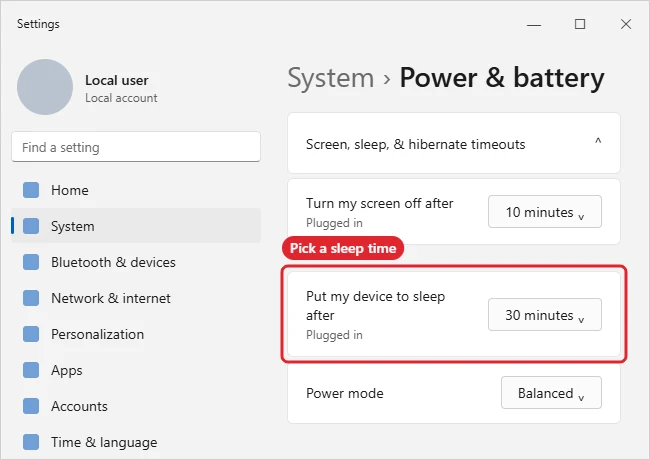Click the Bluetooth & devices sidebar icon

[x=31, y=262]
